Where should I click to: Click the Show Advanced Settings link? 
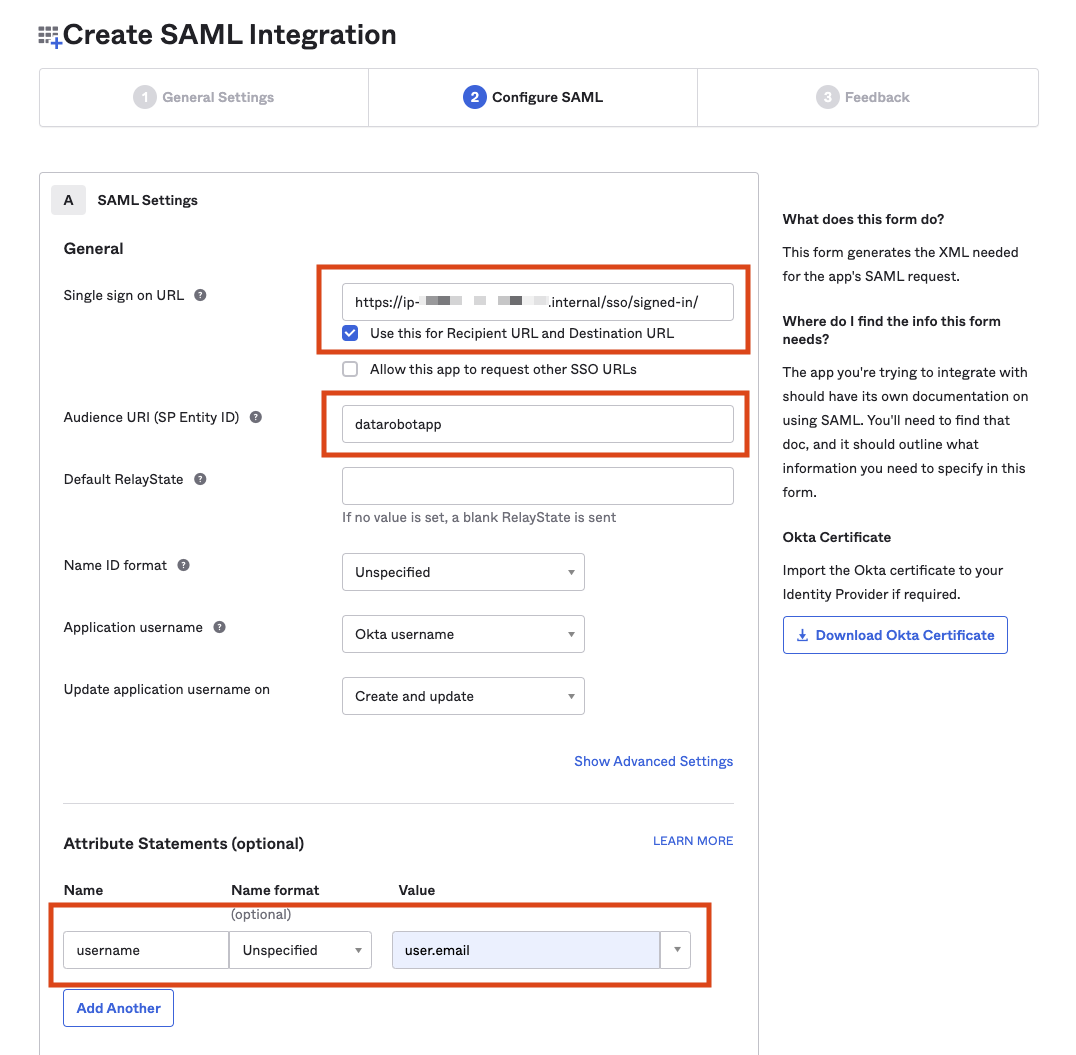(x=653, y=761)
